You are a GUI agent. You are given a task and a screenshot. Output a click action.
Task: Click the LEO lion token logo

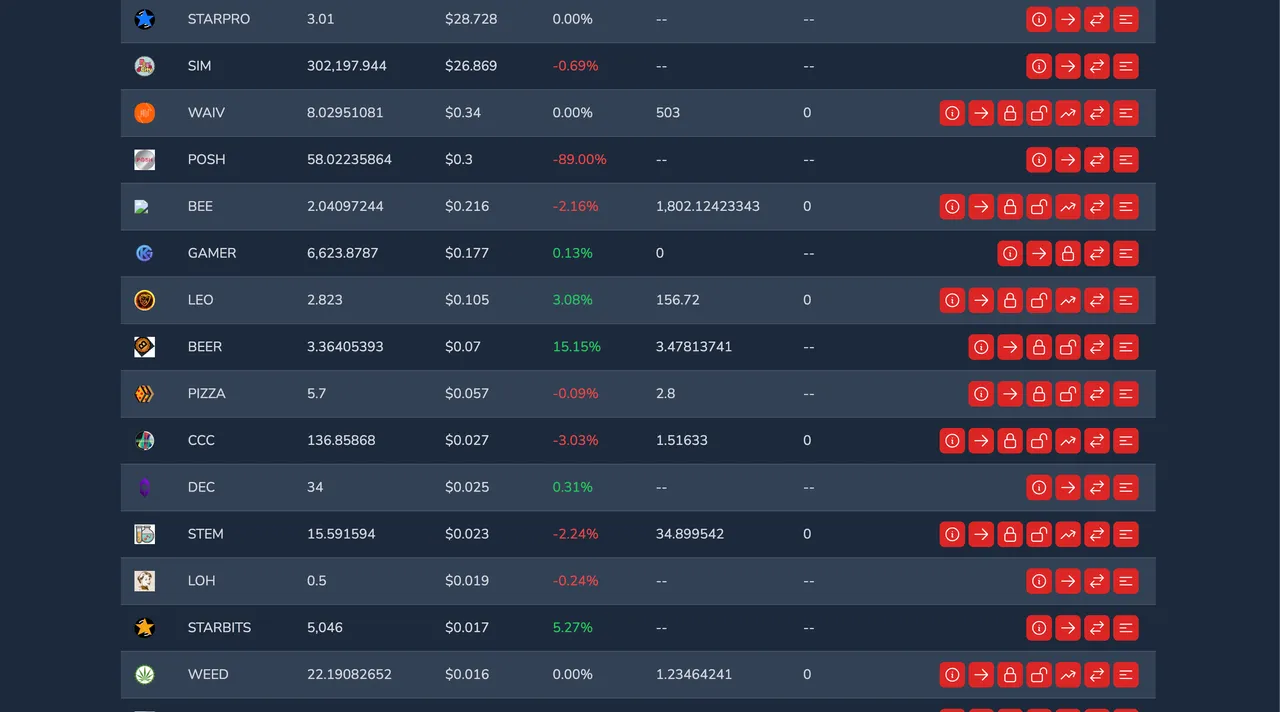click(145, 300)
